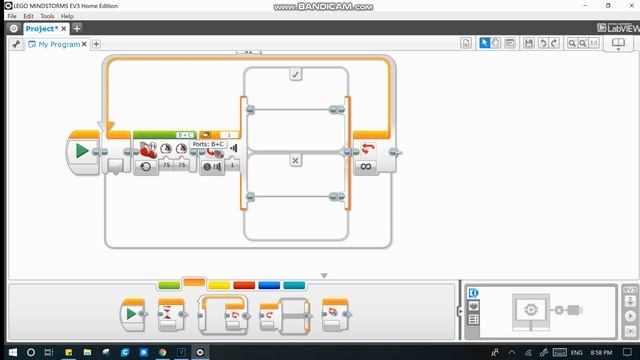Switch to Project* tab
The width and height of the screenshot is (640, 360).
42,29
